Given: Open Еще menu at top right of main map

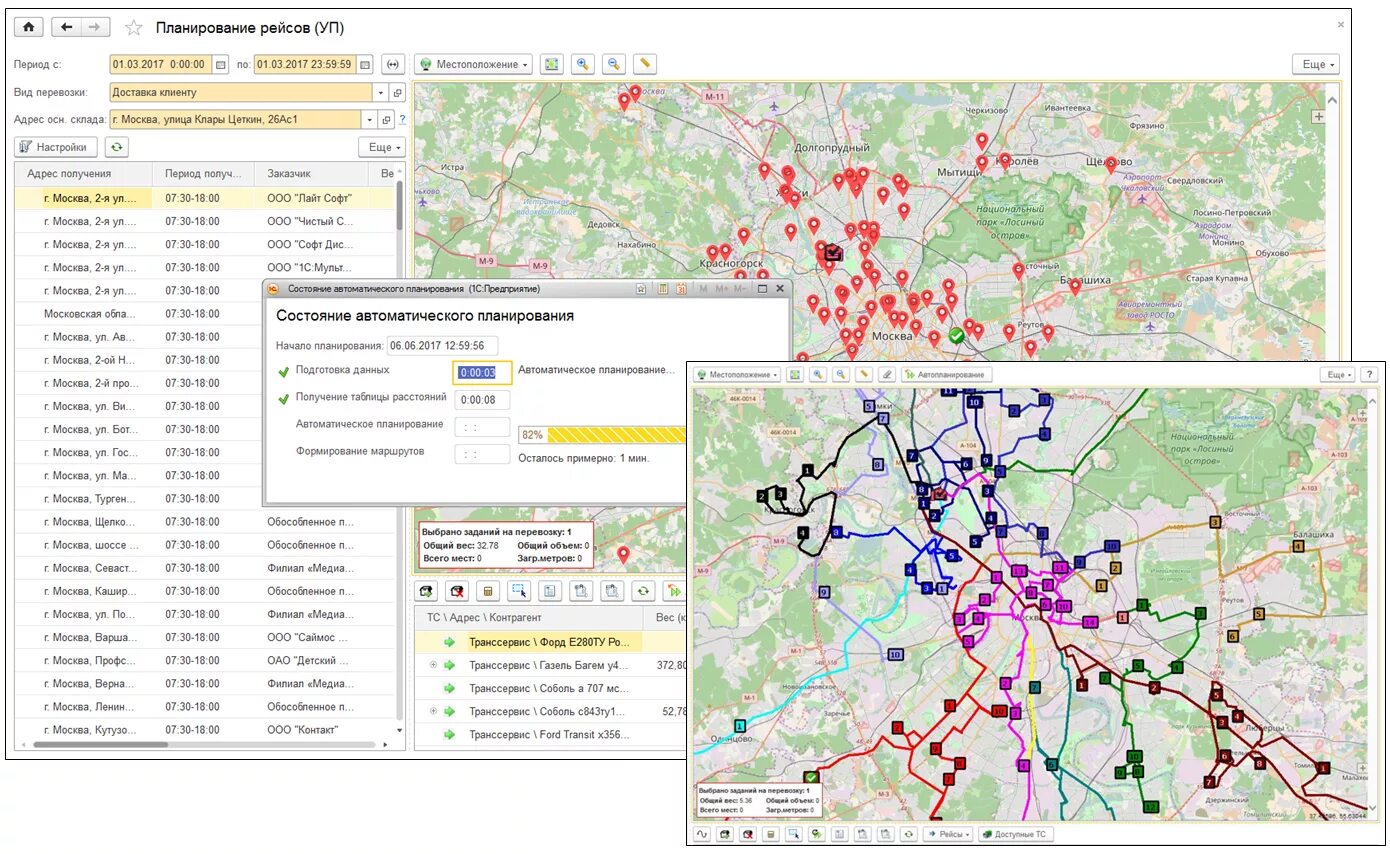Looking at the screenshot, I should point(1315,64).
